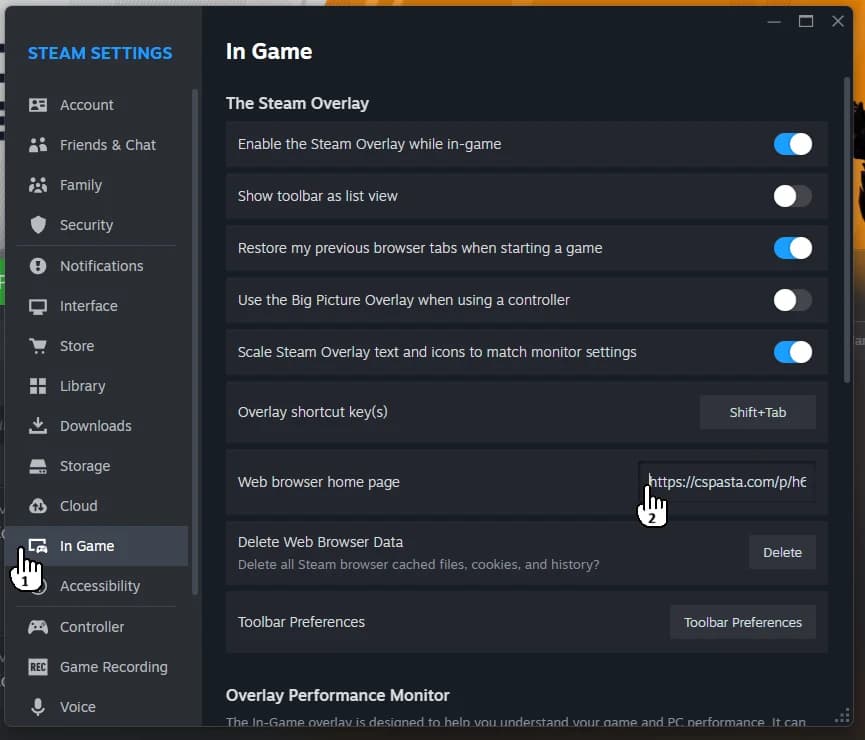Click the Downloads arrow icon
The height and width of the screenshot is (740, 865).
pos(38,425)
